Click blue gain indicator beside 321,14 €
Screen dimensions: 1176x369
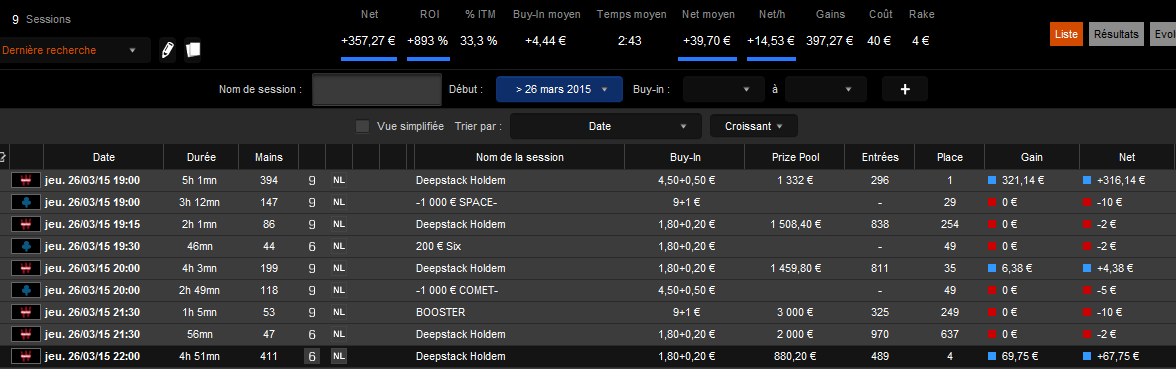[x=992, y=181]
